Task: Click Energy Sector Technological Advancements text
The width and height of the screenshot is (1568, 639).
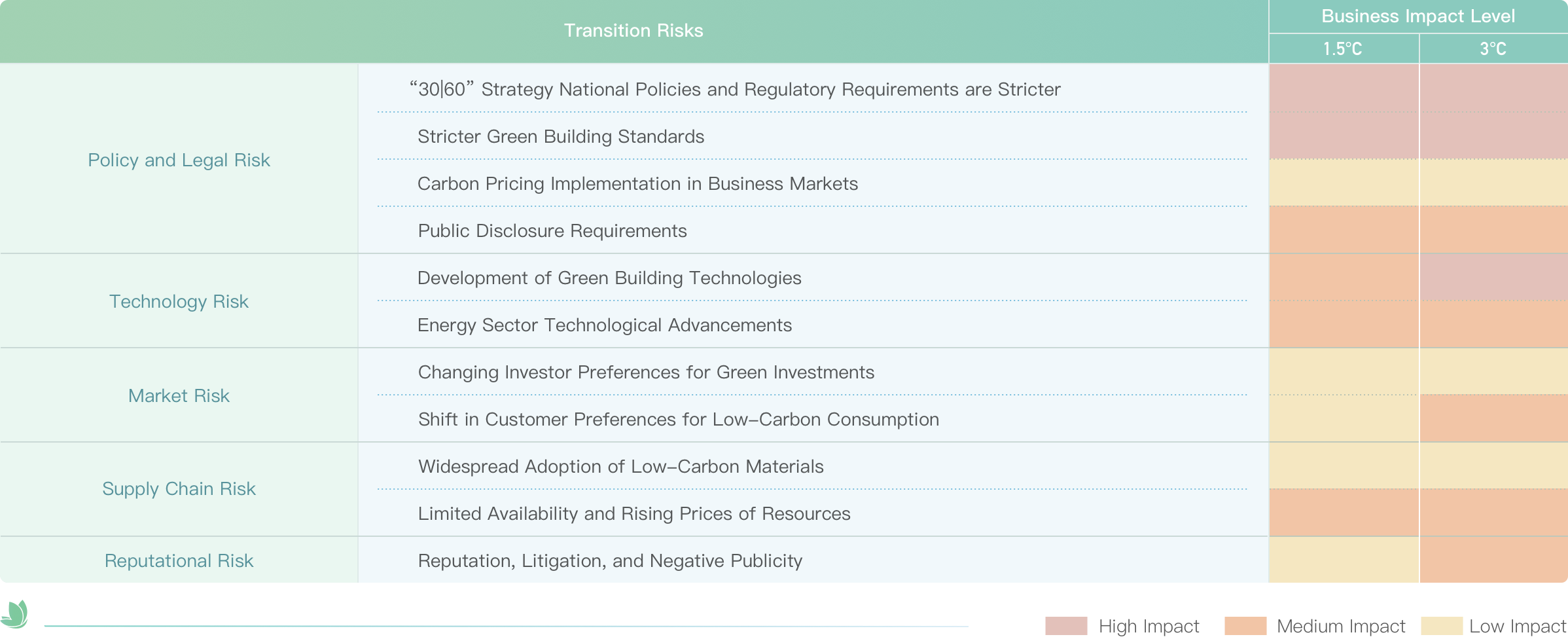Action: (x=605, y=325)
